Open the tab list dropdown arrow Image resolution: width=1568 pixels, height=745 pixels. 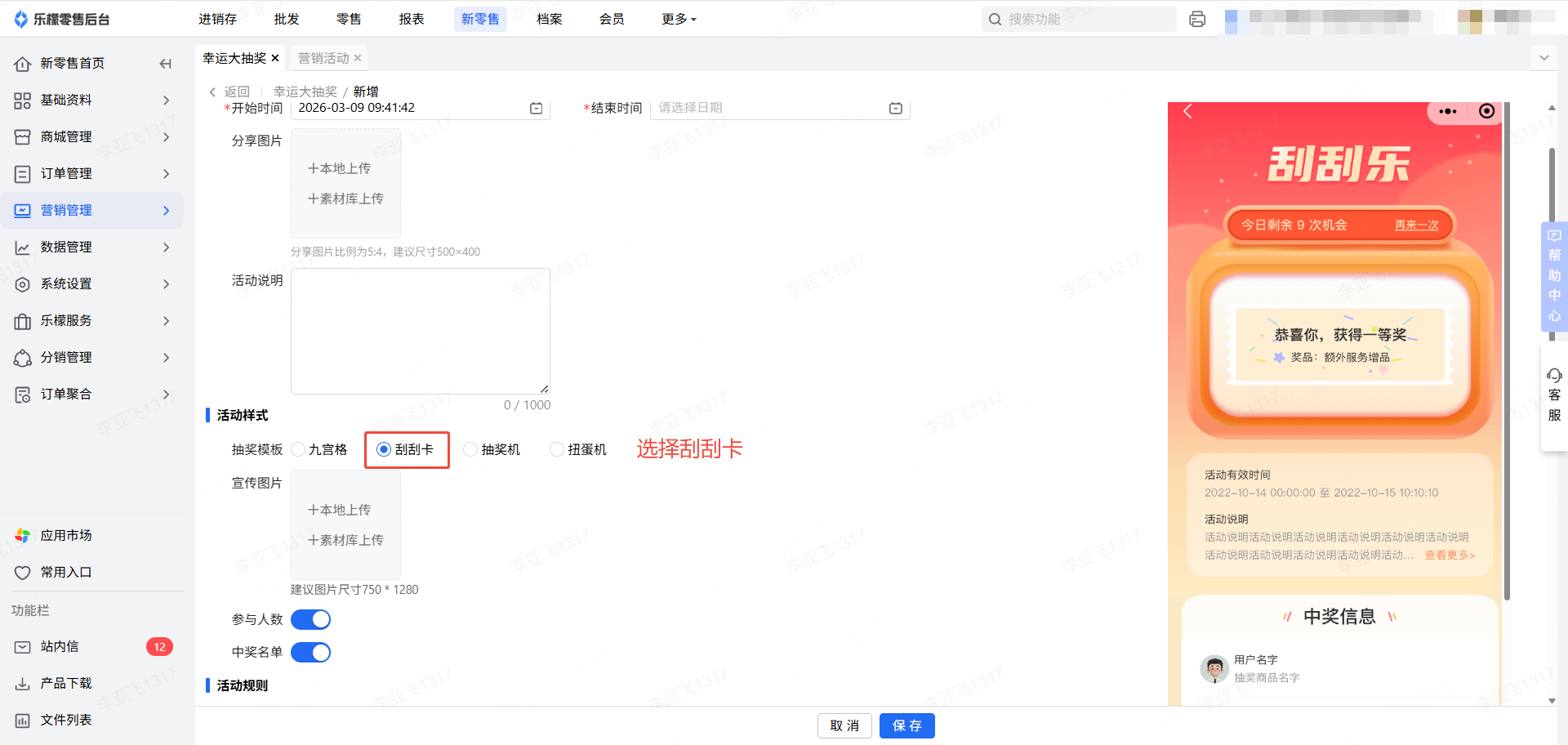click(1543, 58)
